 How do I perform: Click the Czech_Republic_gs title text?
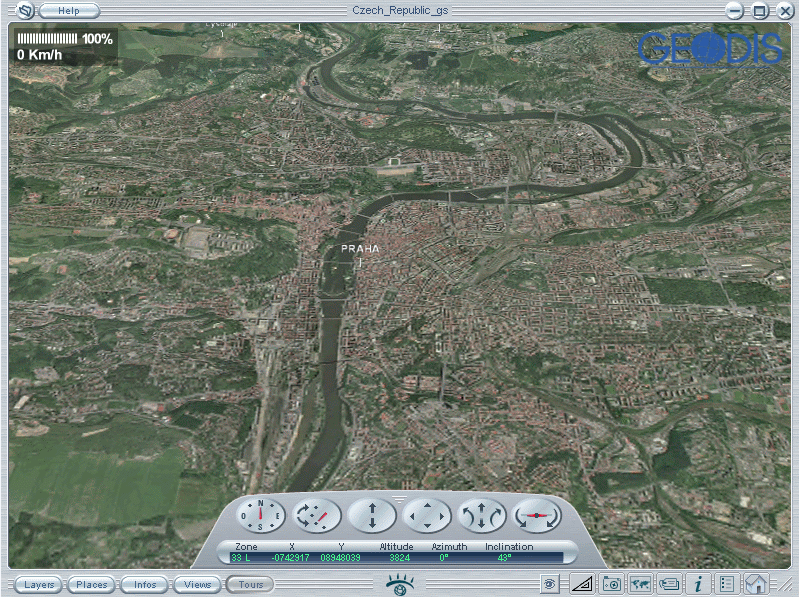(400, 10)
